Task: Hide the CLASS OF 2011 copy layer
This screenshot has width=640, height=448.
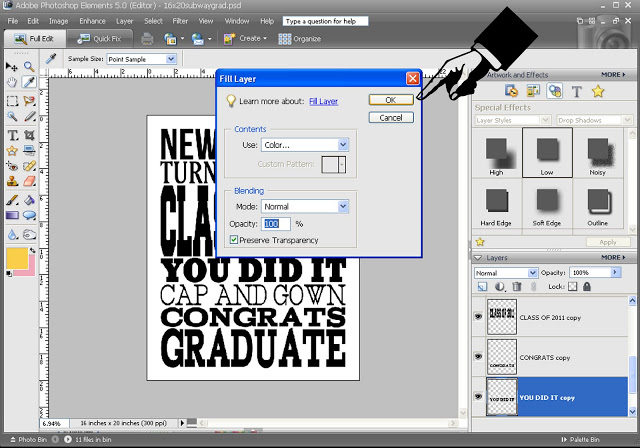Action: [478, 317]
